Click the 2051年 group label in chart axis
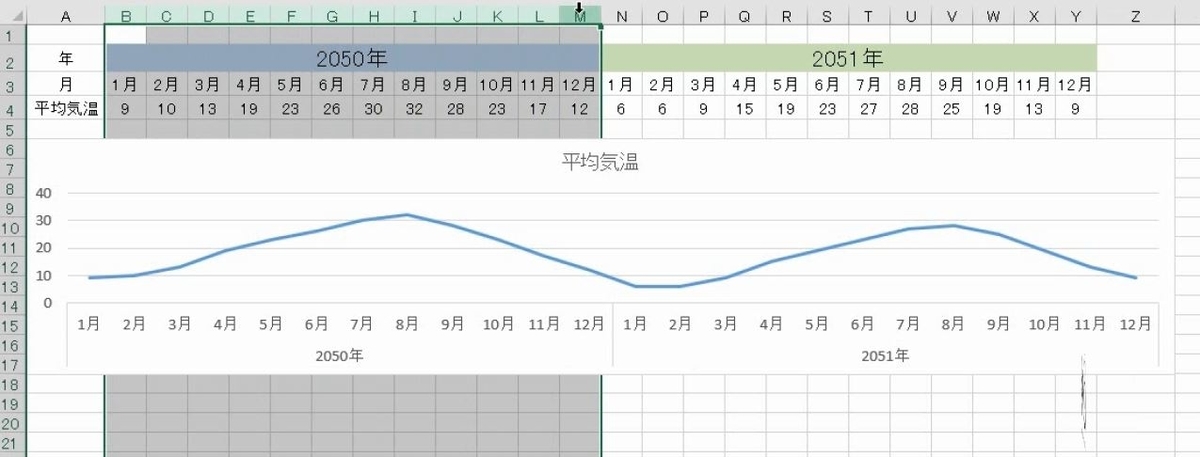The image size is (1200, 457). [885, 355]
